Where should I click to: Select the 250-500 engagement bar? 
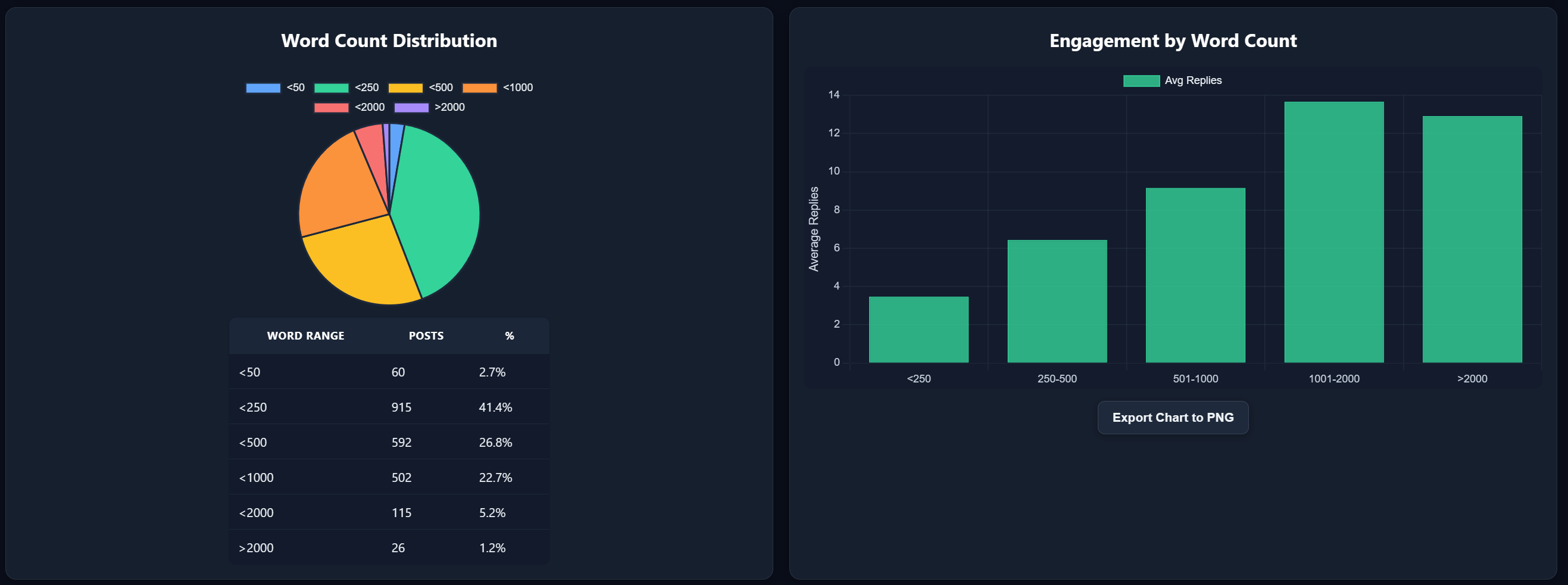click(1057, 301)
